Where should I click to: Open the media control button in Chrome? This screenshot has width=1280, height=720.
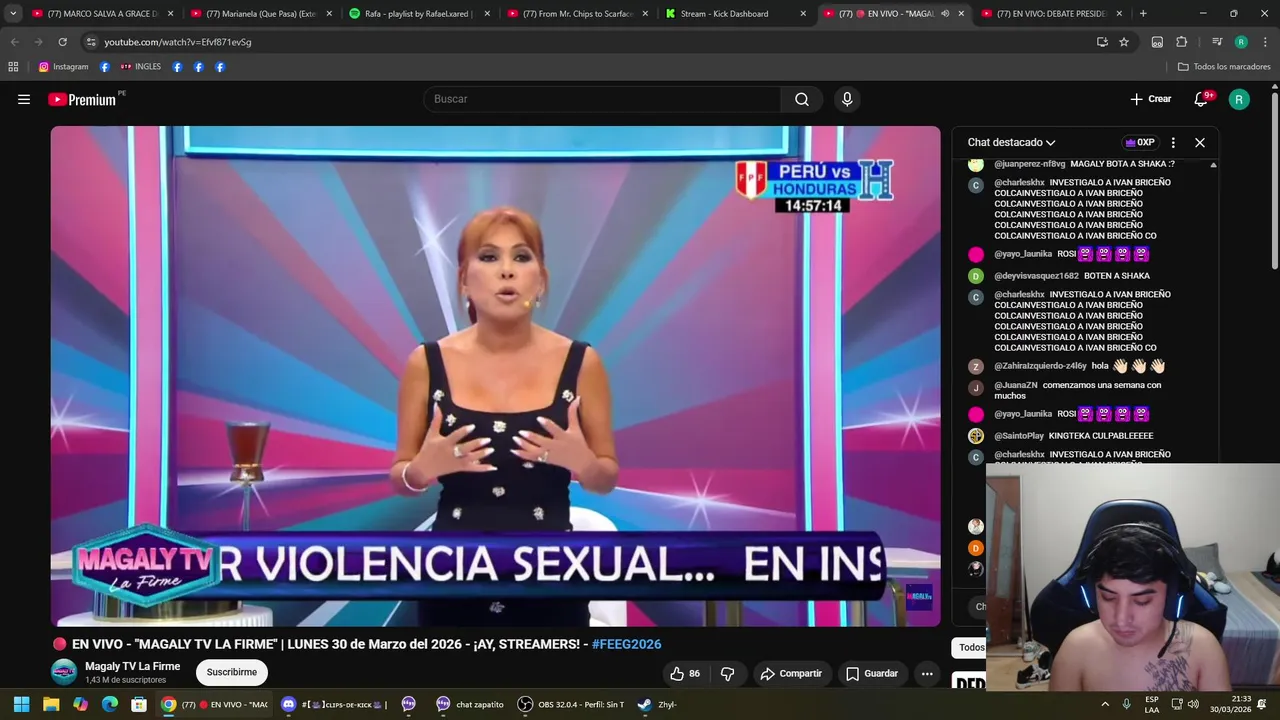click(x=1217, y=42)
